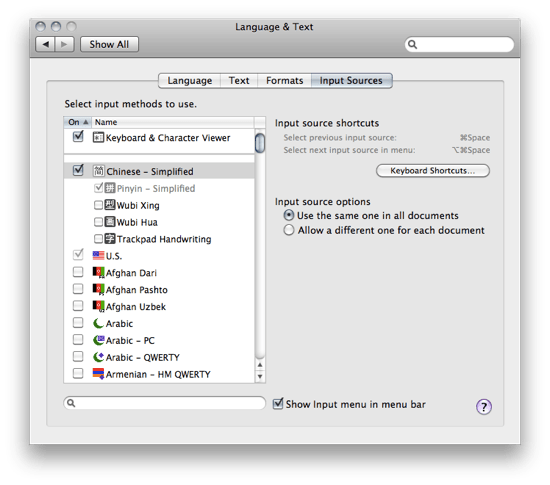Select the Input Sources tab
This screenshot has height=485, width=550.
[x=351, y=81]
